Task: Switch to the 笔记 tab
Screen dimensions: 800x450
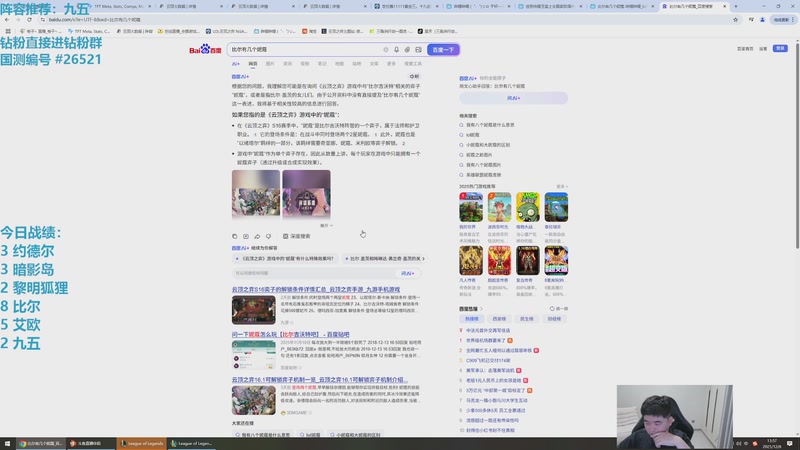Action: pyautogui.click(x=322, y=64)
